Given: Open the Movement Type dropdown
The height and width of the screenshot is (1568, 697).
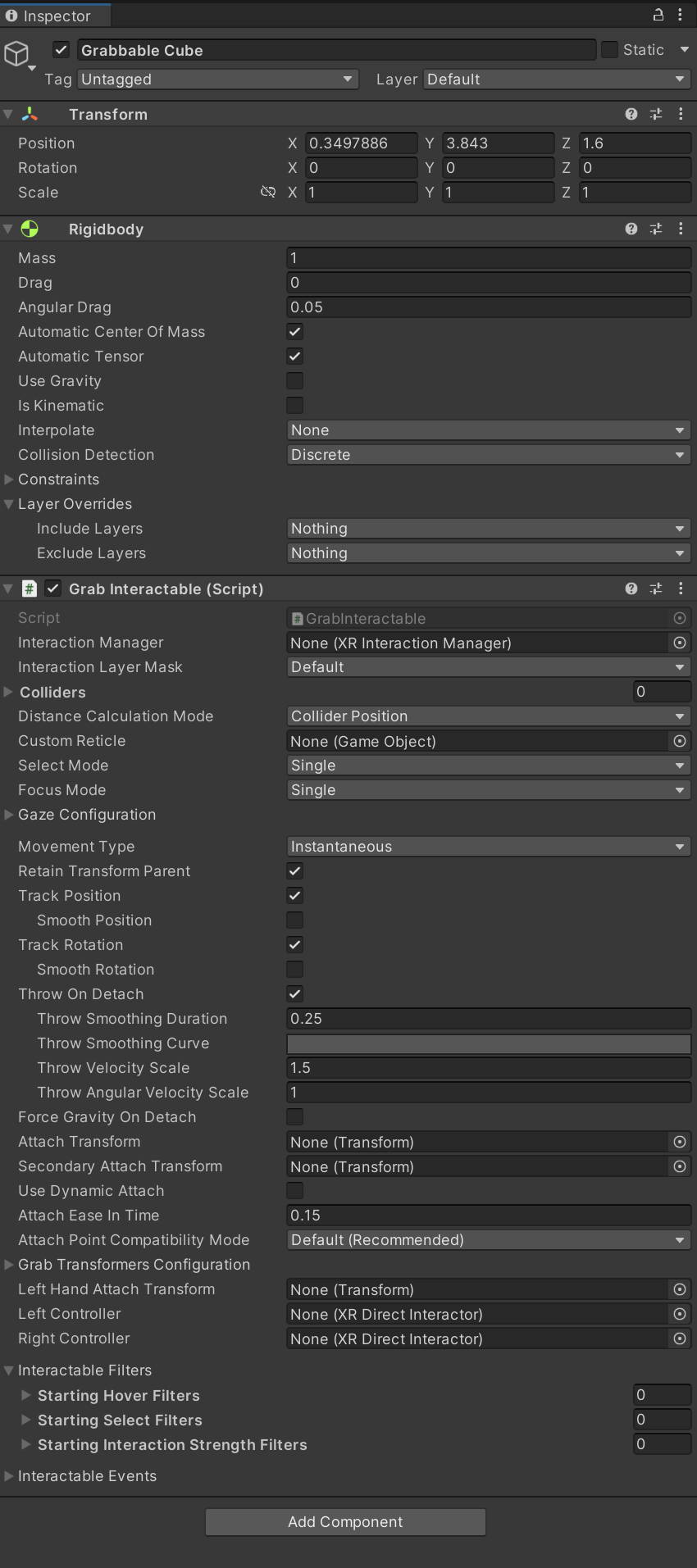Looking at the screenshot, I should point(489,847).
